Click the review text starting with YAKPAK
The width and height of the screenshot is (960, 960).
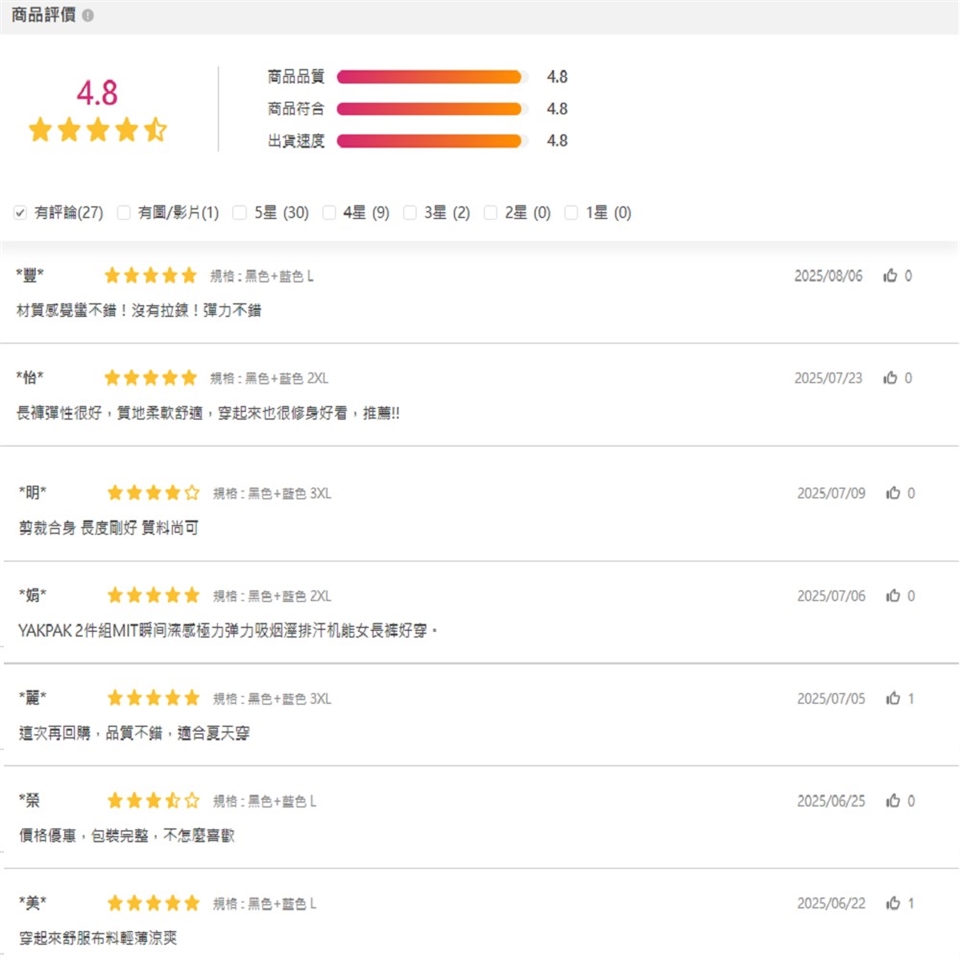click(x=228, y=630)
